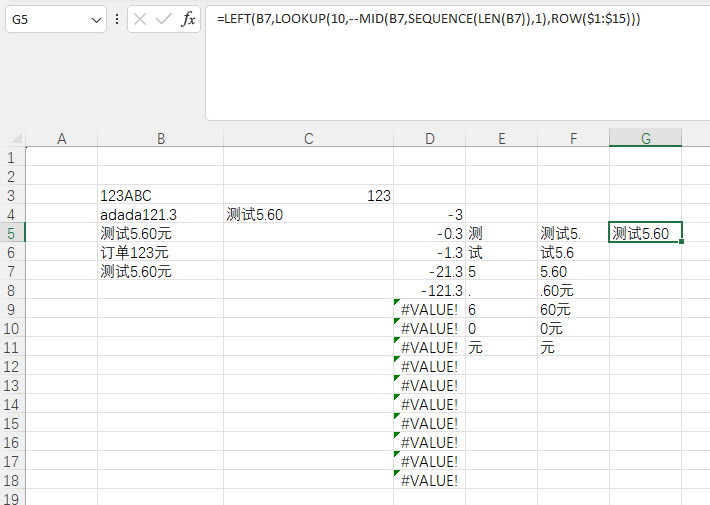Click cell B5 with 测试5.60元
710x505 pixels.
click(161, 233)
